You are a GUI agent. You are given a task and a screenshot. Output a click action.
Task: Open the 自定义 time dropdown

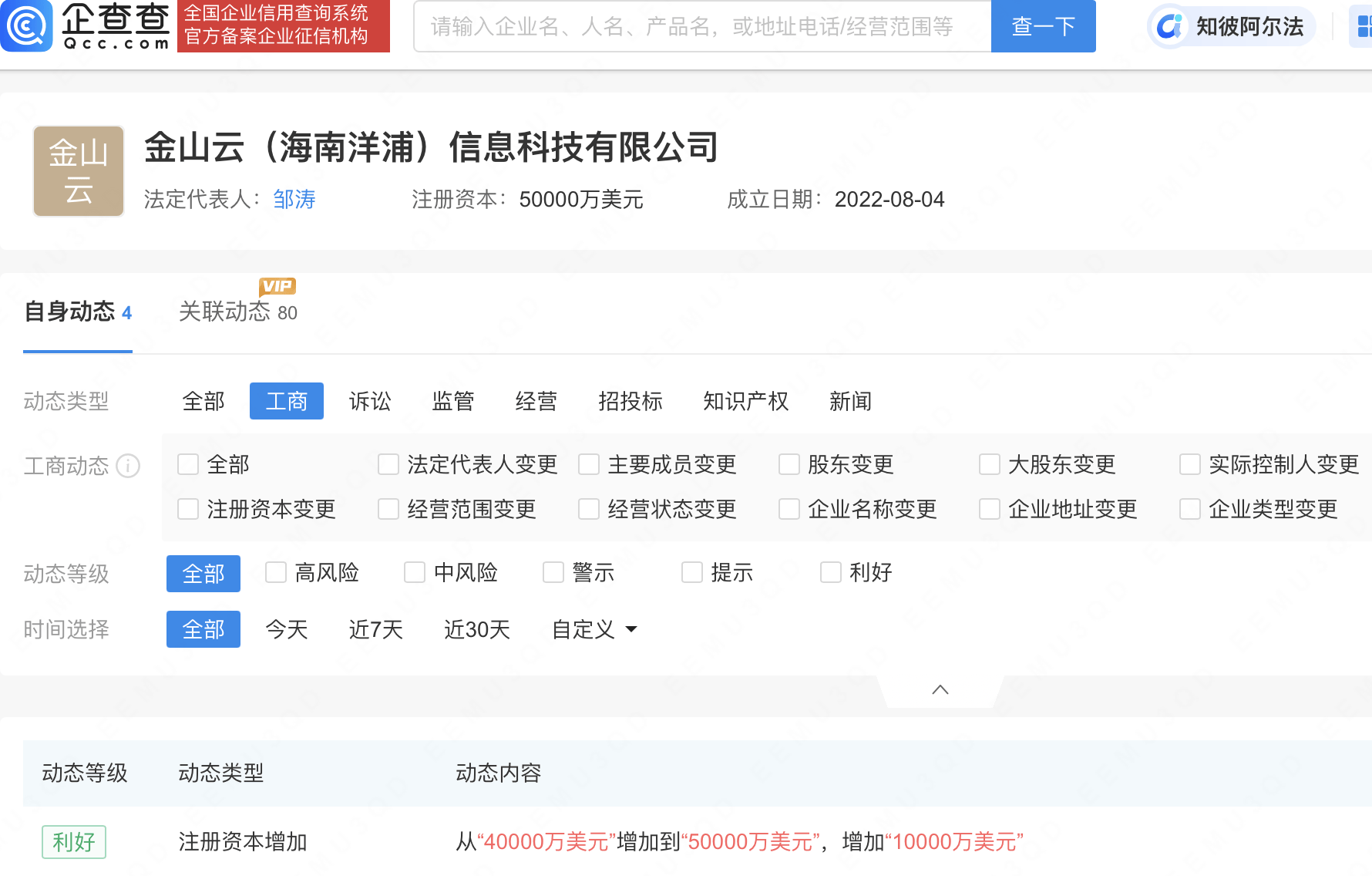coord(594,629)
